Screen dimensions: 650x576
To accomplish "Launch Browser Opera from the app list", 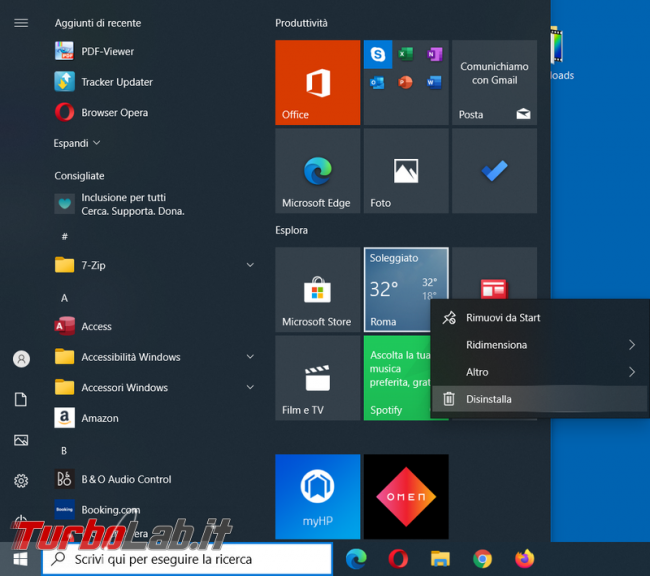I will coord(101,112).
